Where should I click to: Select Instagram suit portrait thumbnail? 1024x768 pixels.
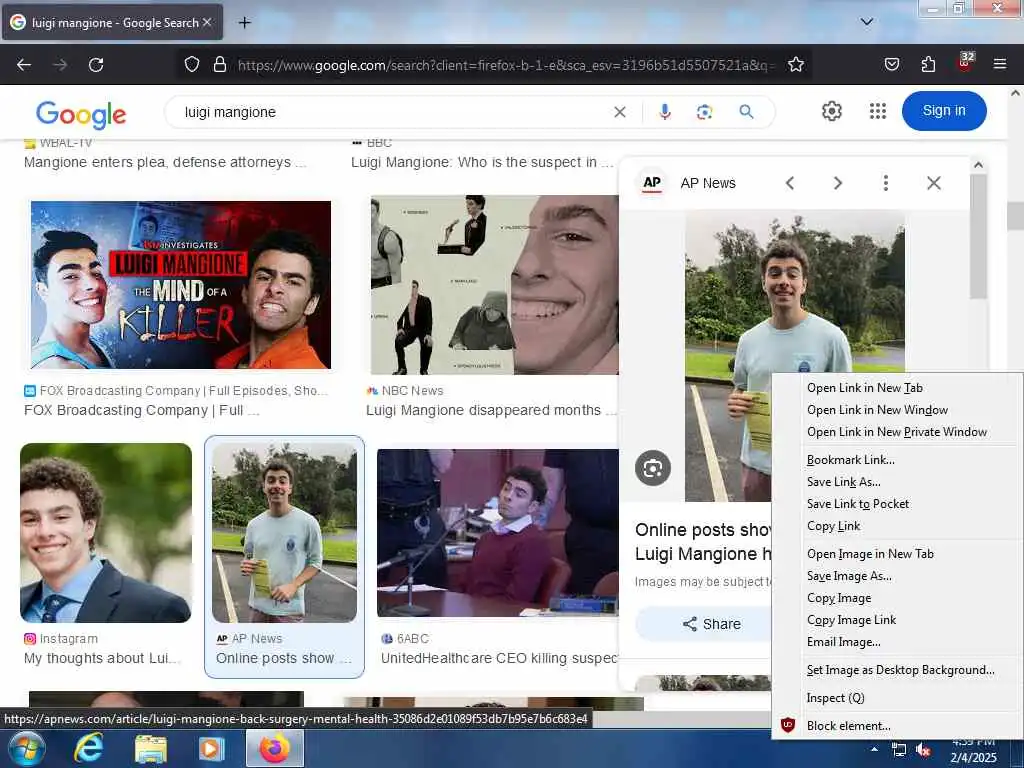pyautogui.click(x=106, y=533)
